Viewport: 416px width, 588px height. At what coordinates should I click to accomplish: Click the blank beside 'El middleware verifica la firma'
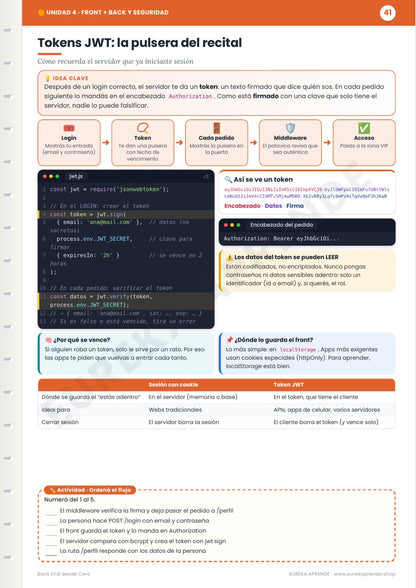click(x=51, y=512)
